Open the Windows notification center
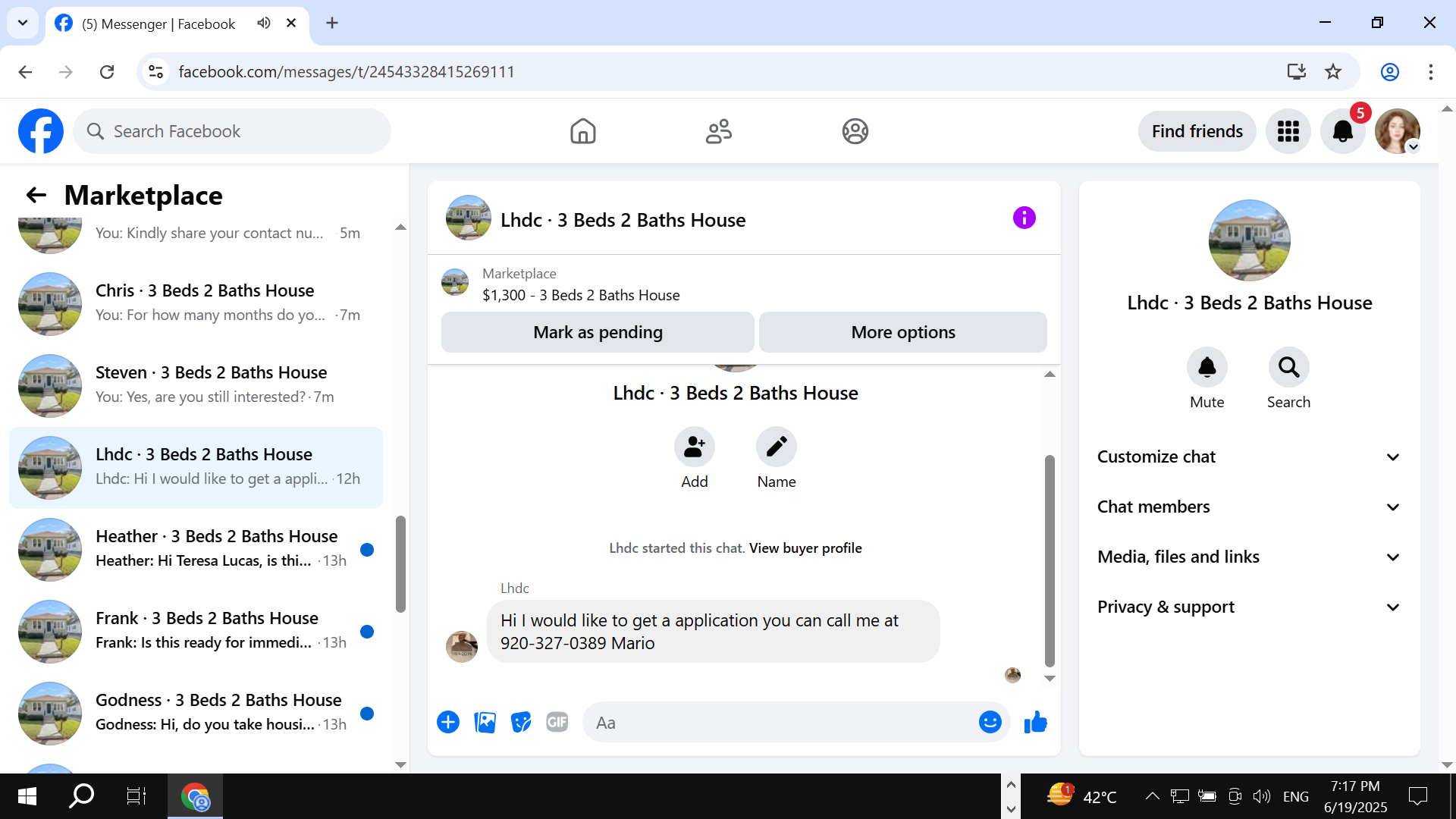The height and width of the screenshot is (819, 1456). (1417, 796)
